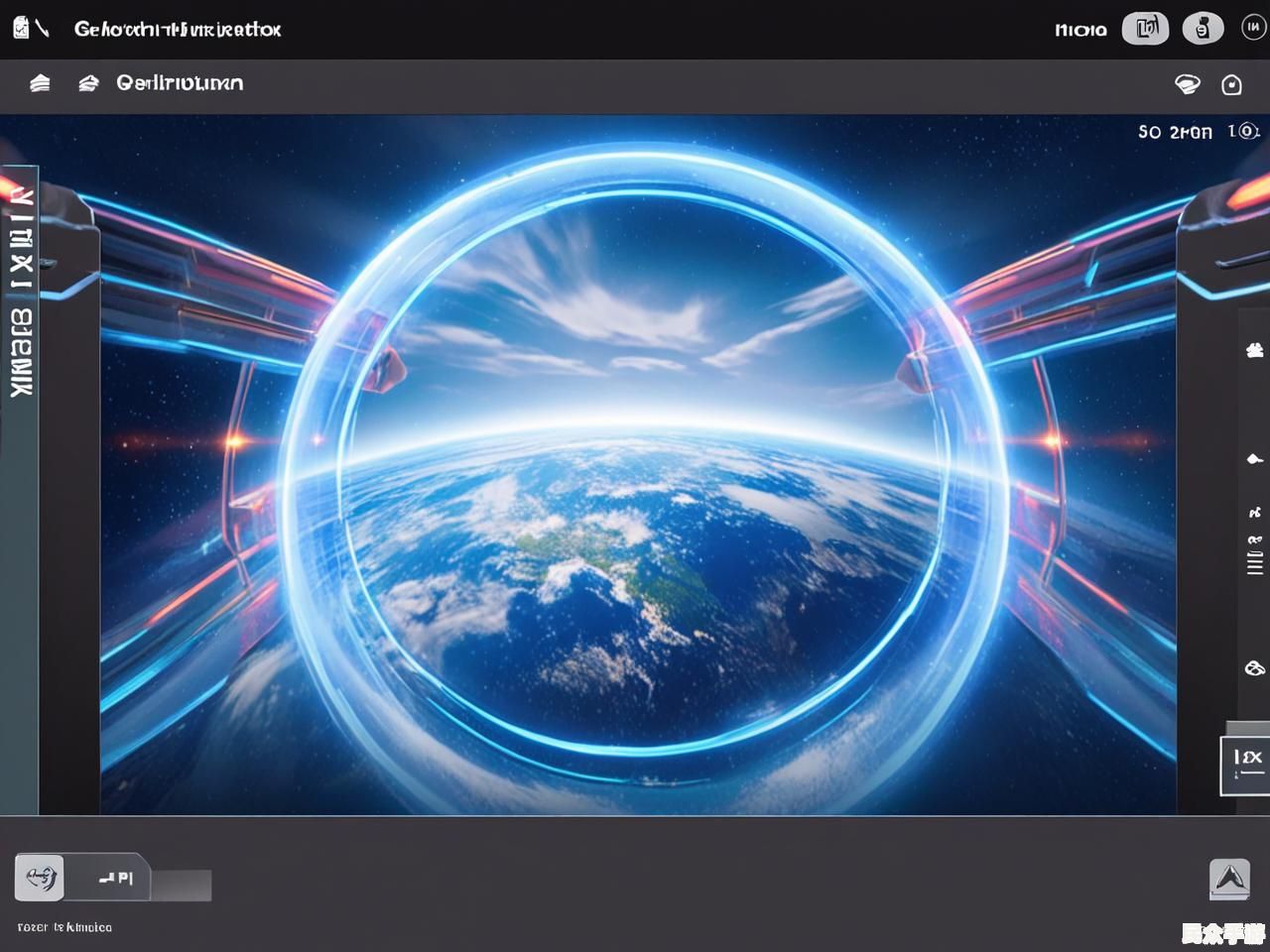The image size is (1270, 952).
Task: Click the light gray icon button bottom left
Action: [40, 878]
